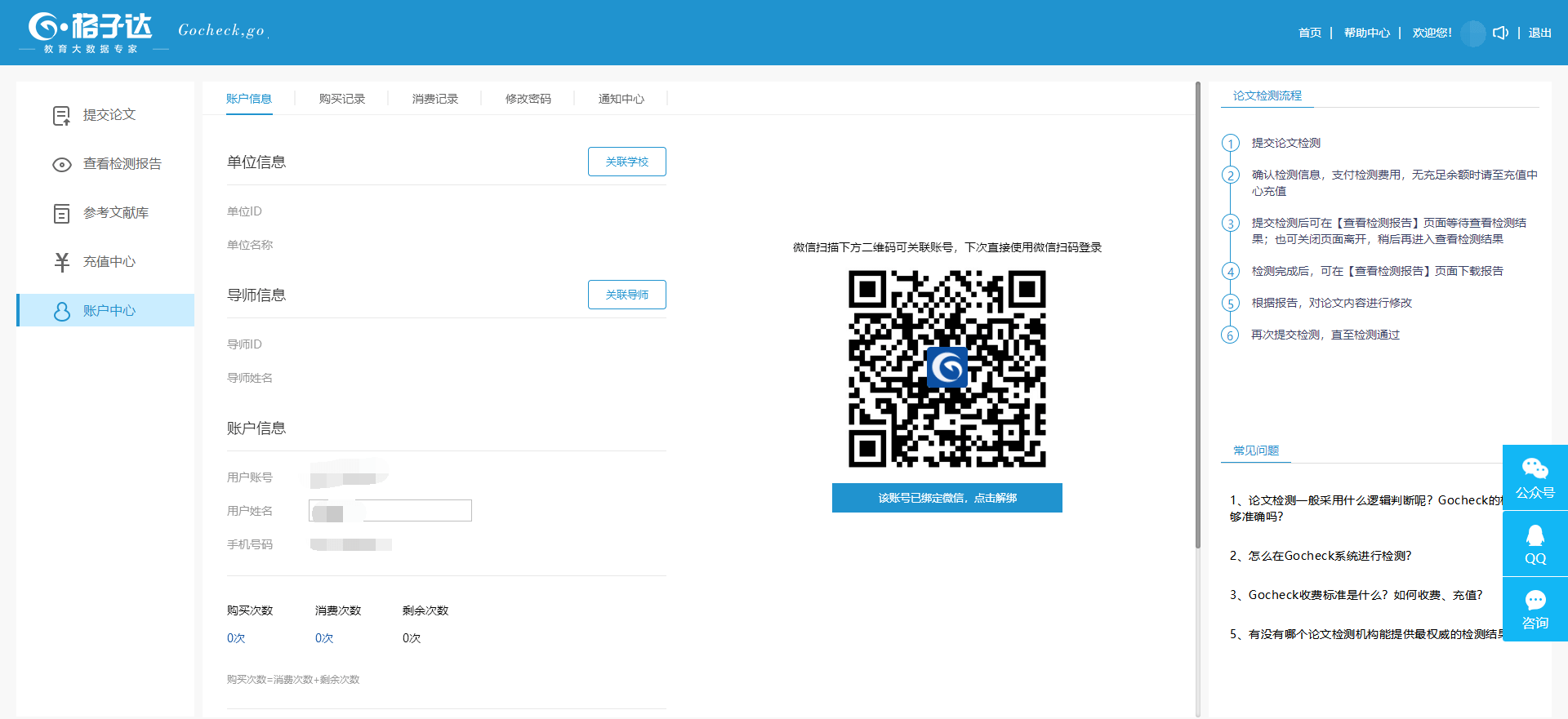Click the submit paper document icon

[61, 116]
